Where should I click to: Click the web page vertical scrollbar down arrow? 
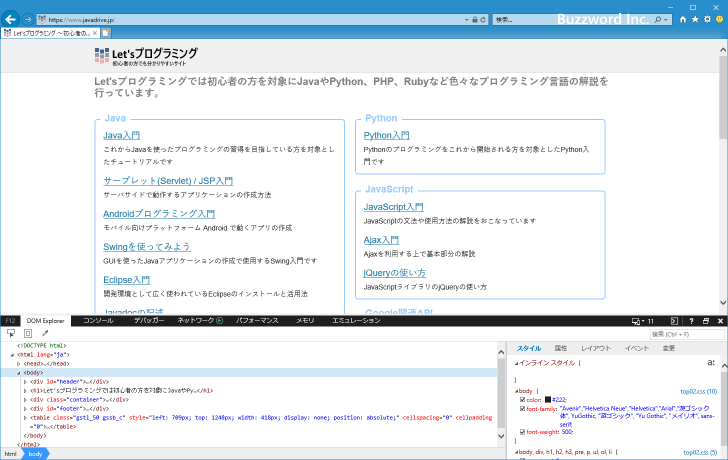tap(723, 303)
